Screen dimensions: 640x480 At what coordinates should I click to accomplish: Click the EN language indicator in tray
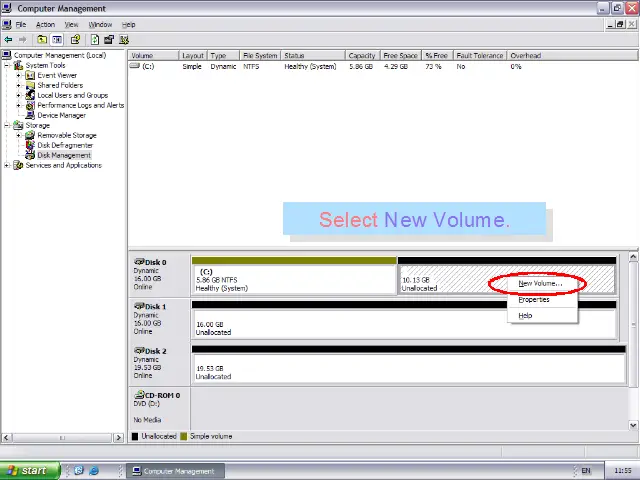[x=586, y=471]
